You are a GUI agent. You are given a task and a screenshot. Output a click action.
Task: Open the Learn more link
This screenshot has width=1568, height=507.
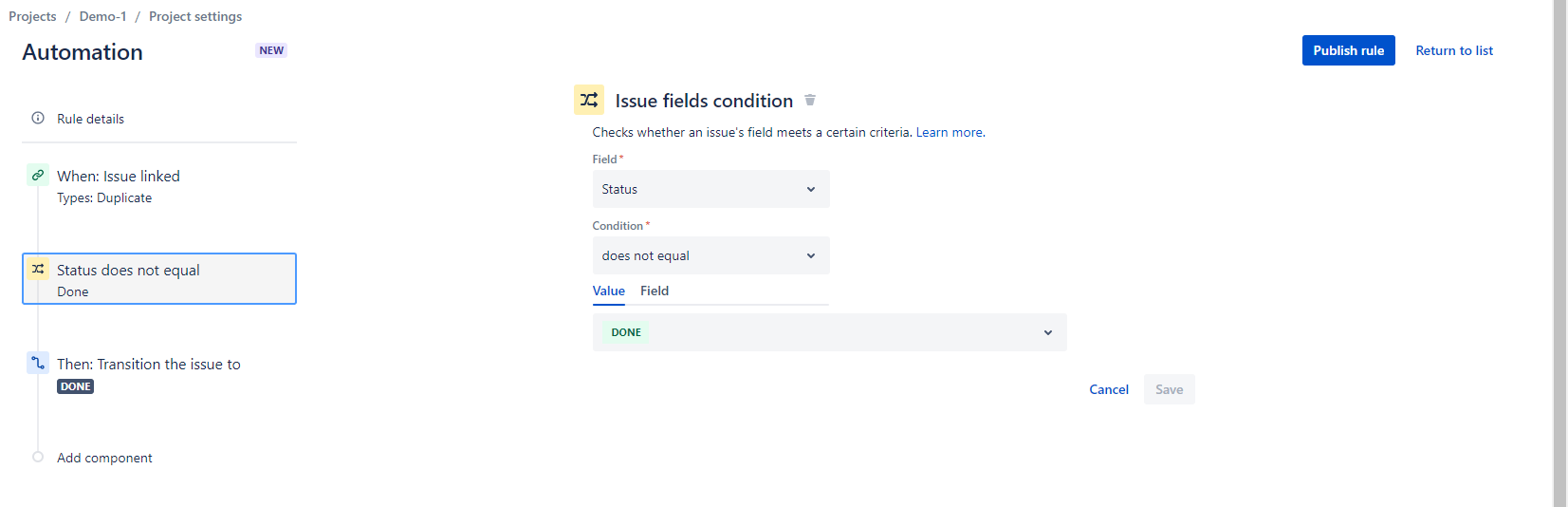pyautogui.click(x=949, y=133)
